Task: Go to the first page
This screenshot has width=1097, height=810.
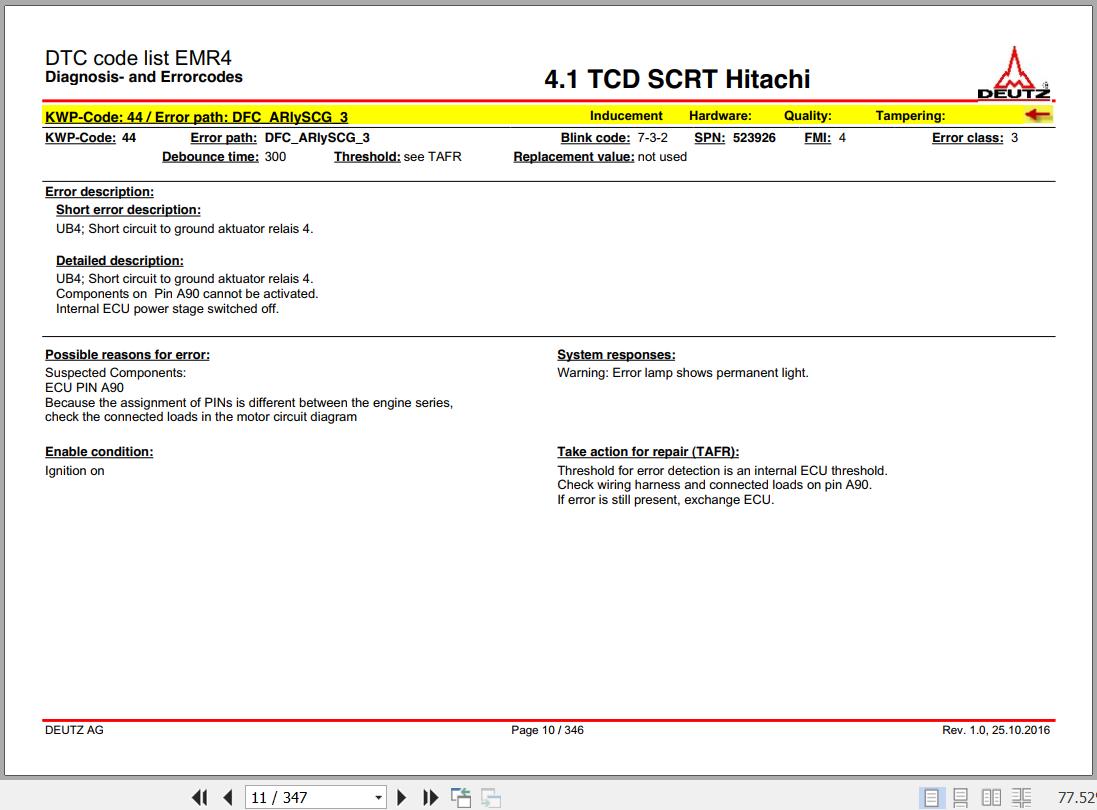Action: (x=199, y=797)
